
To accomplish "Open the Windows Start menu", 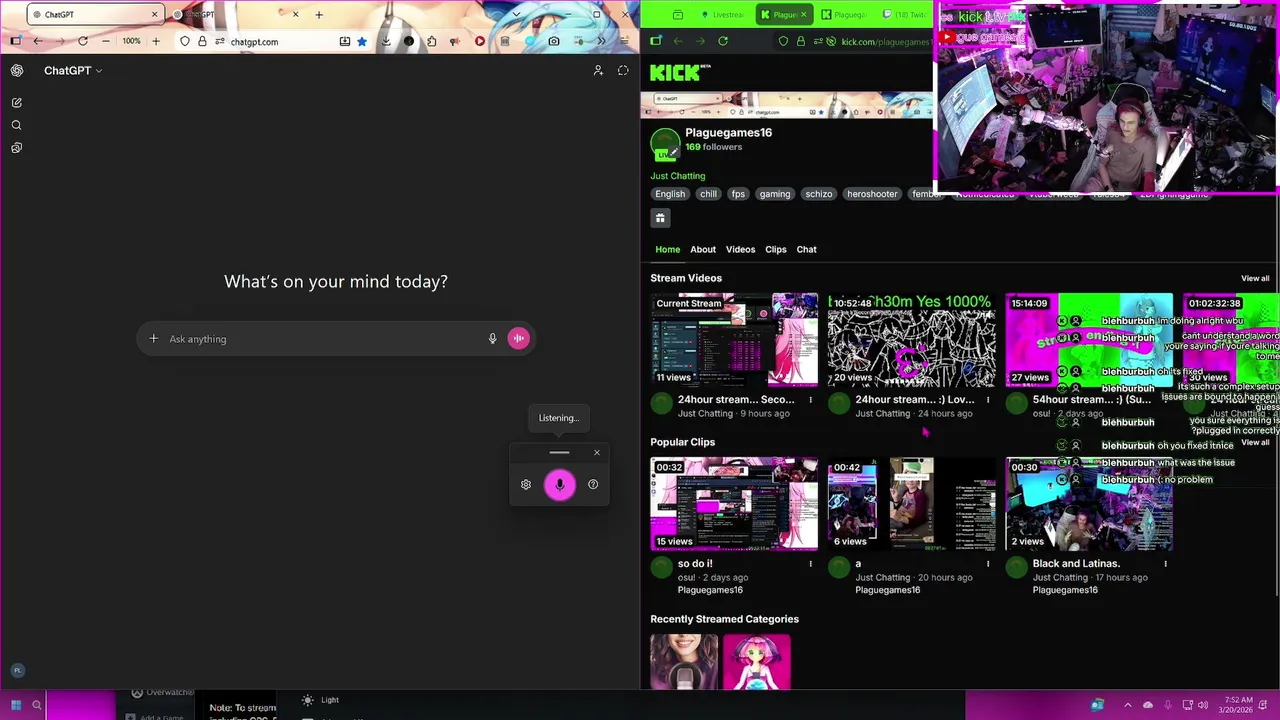I will click(16, 705).
